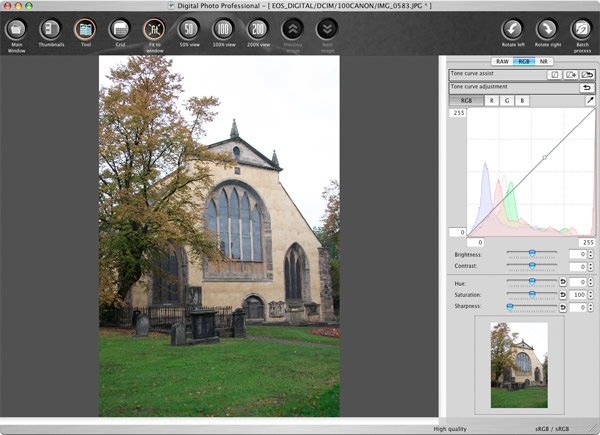
Task: Click the Tone curve assist revert button
Action: [587, 75]
